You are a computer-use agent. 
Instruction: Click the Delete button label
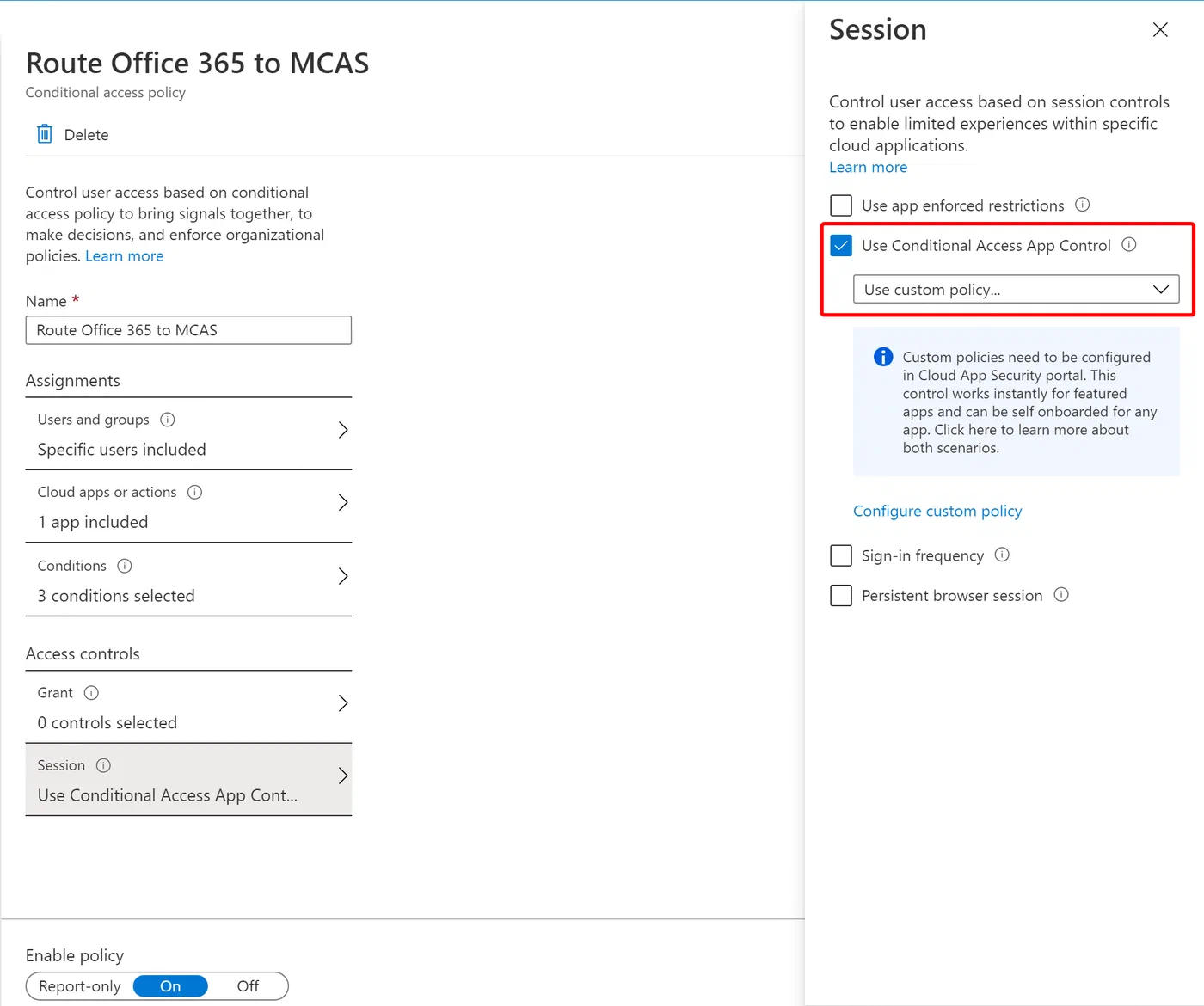[86, 135]
